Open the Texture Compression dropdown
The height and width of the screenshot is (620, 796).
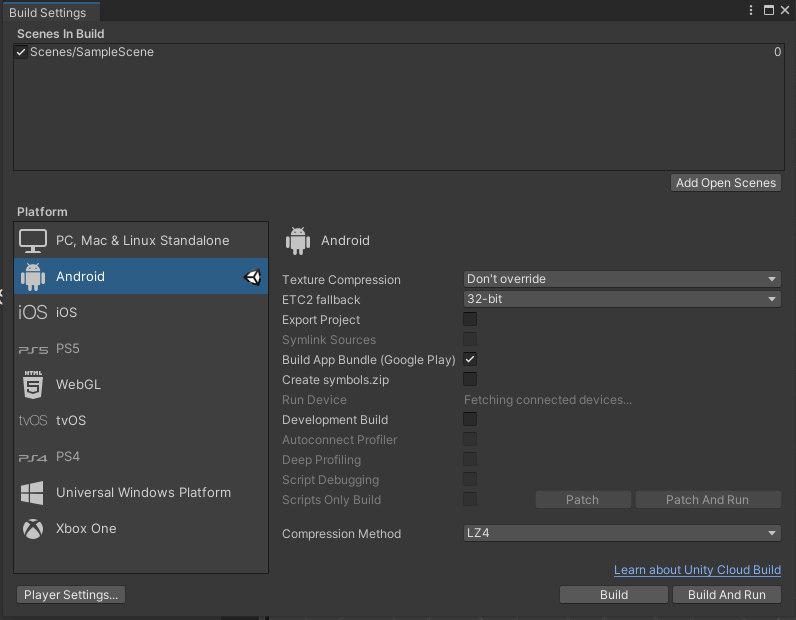(x=622, y=279)
